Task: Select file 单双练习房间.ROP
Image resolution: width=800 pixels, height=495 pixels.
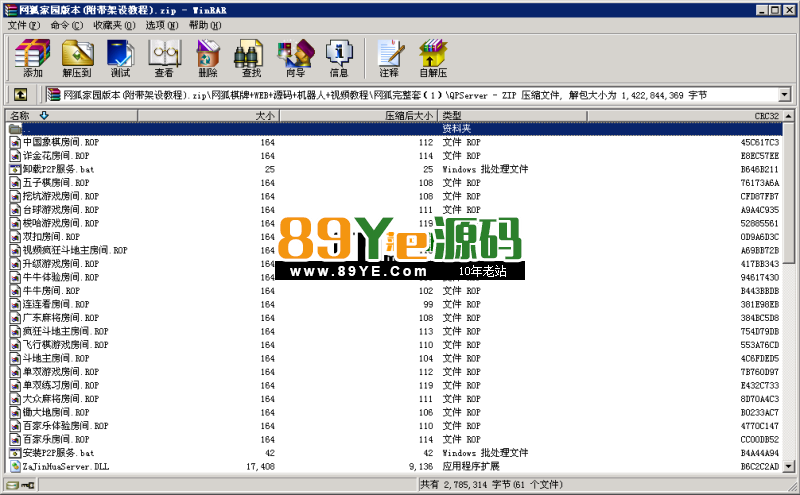Action: coord(61,385)
